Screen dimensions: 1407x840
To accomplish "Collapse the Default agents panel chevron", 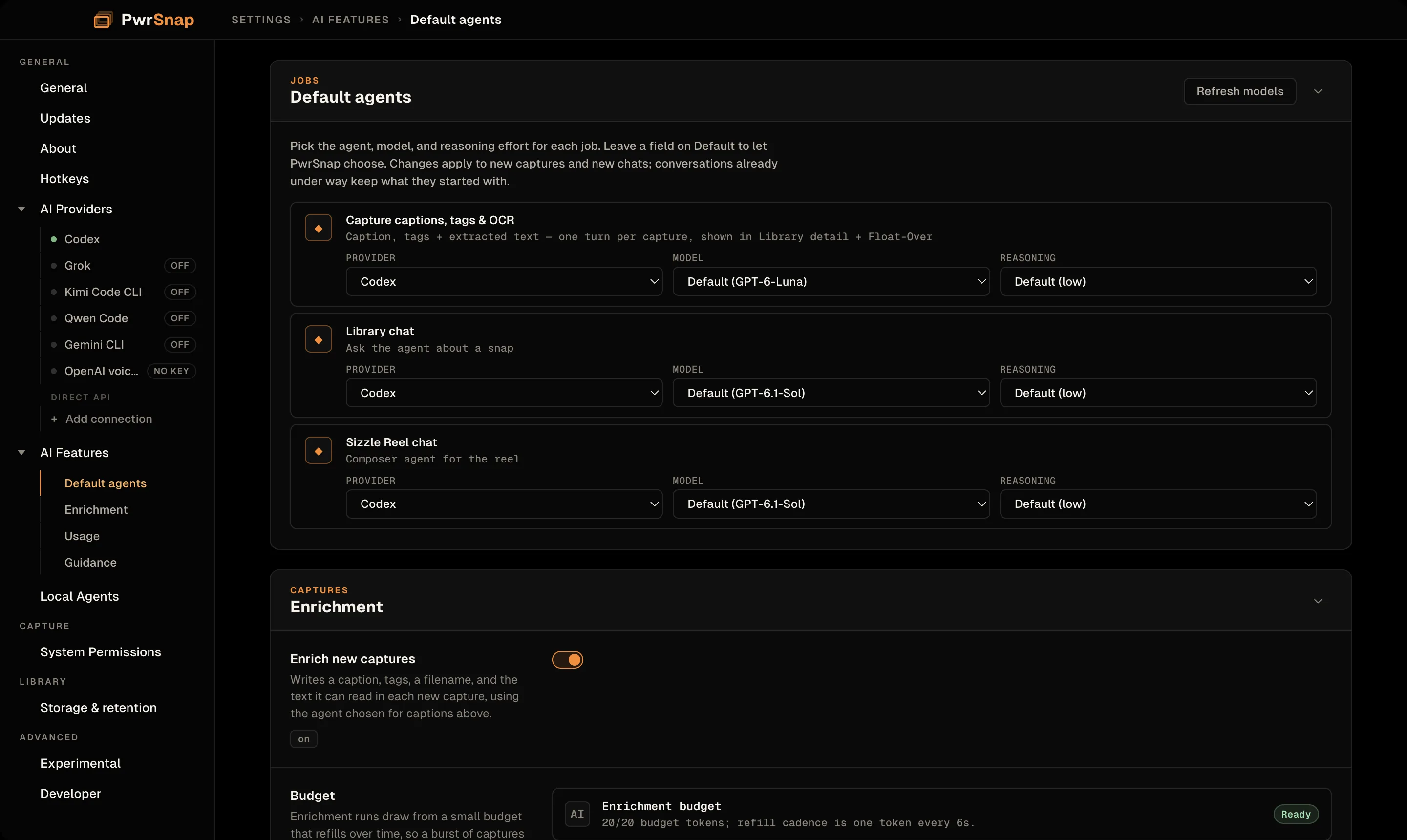I will tap(1318, 91).
